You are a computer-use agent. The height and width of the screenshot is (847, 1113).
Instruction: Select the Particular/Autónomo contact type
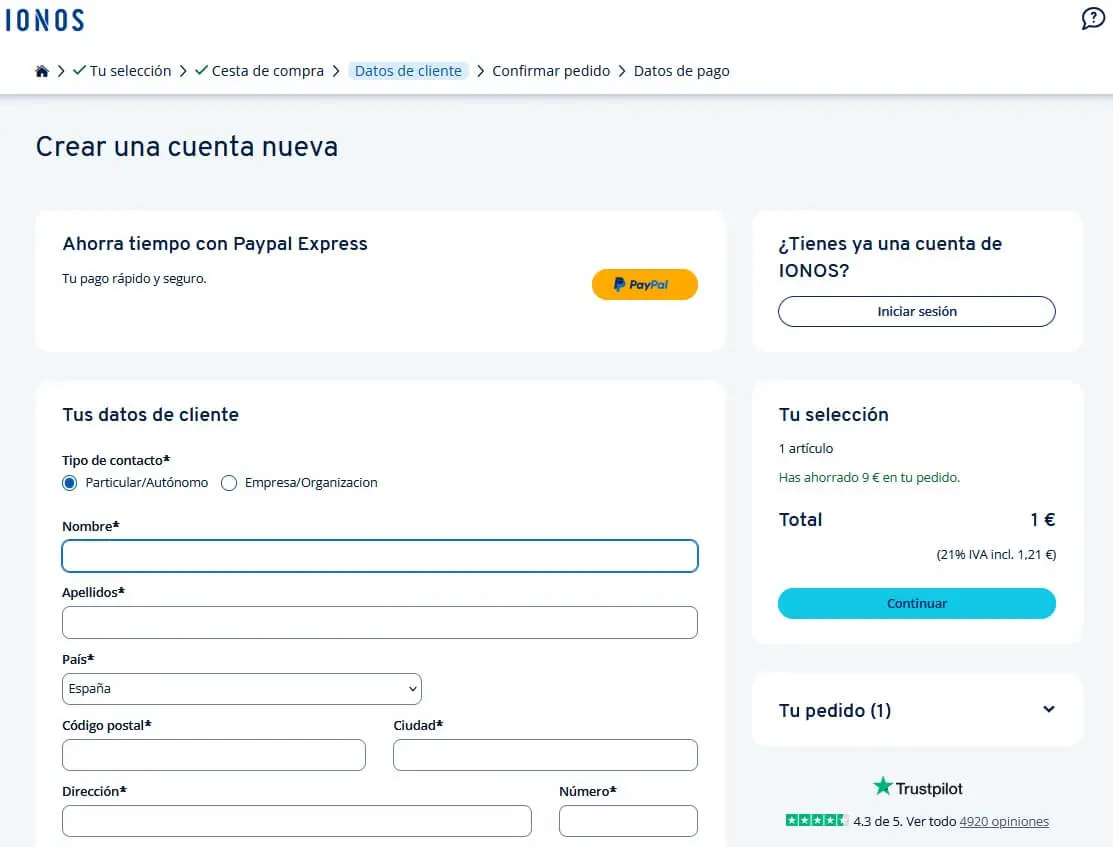tap(69, 482)
